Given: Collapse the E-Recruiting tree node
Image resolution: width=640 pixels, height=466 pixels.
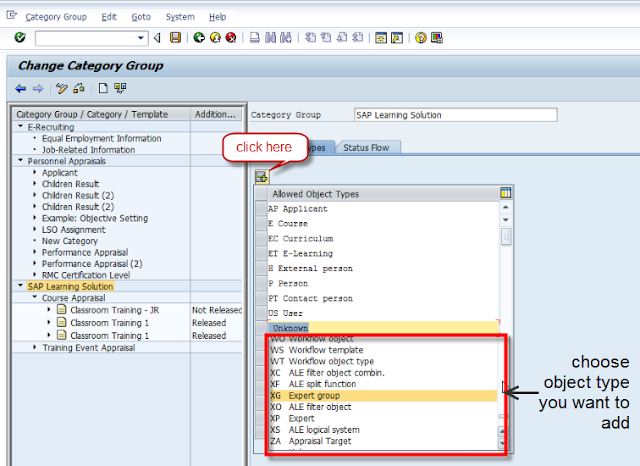Looking at the screenshot, I should pos(20,126).
